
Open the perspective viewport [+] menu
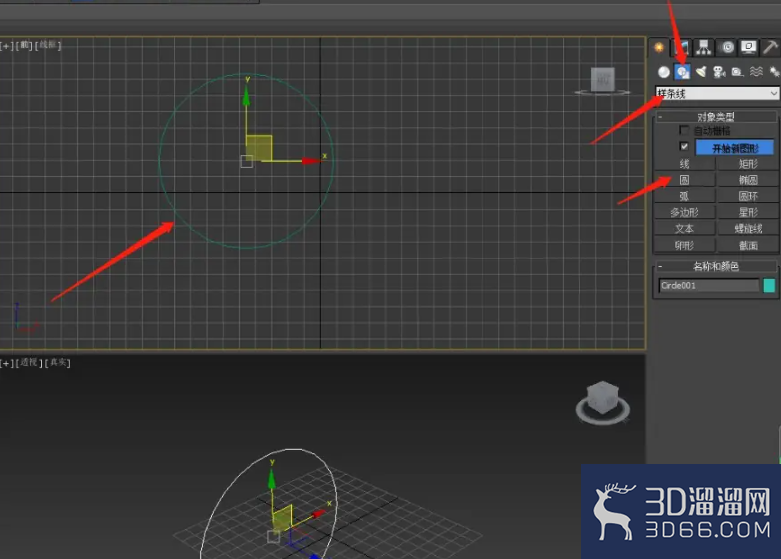point(6,363)
